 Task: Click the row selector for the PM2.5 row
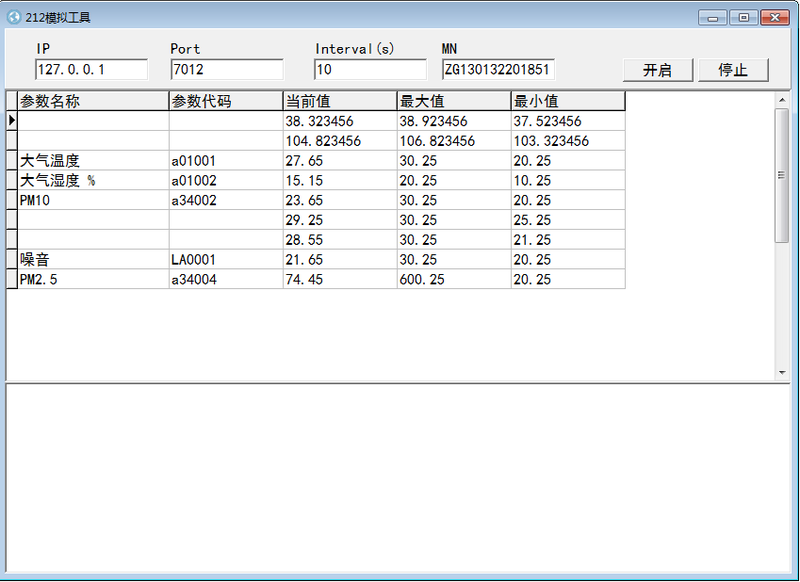(x=12, y=280)
